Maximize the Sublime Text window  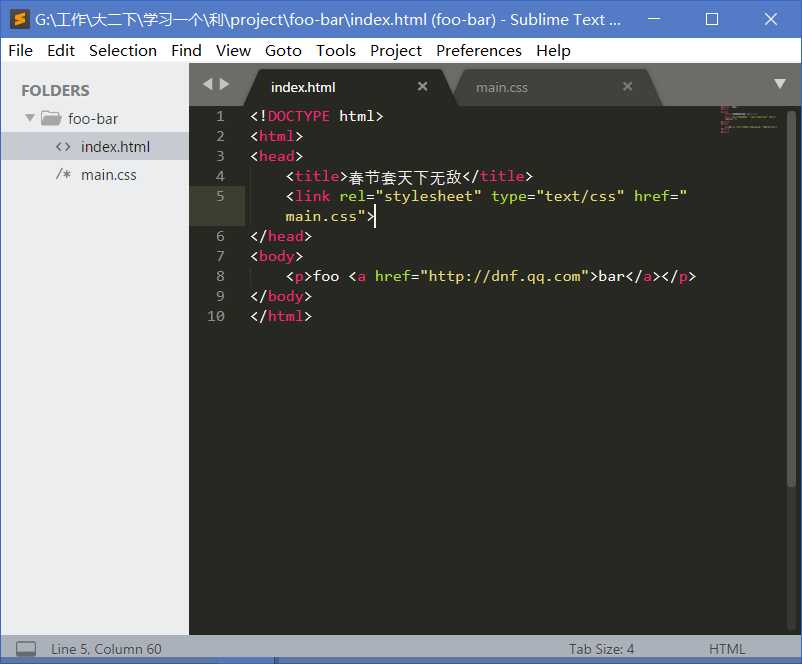(711, 19)
